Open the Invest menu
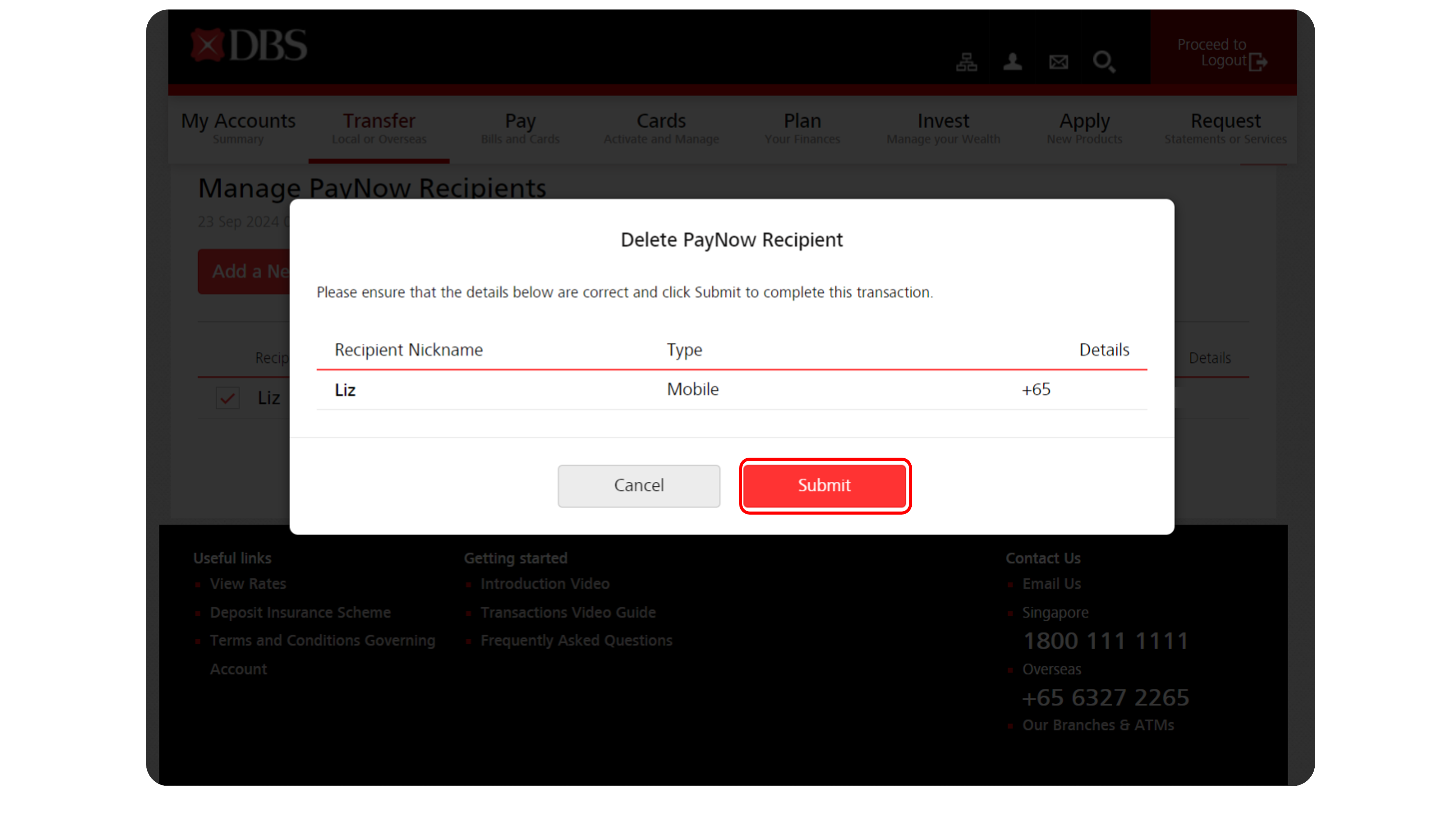 [943, 128]
